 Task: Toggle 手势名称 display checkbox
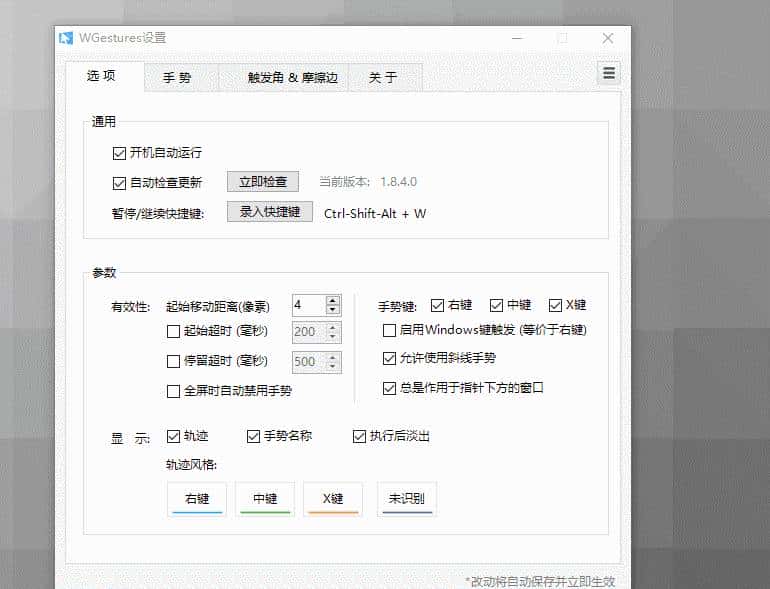point(253,436)
